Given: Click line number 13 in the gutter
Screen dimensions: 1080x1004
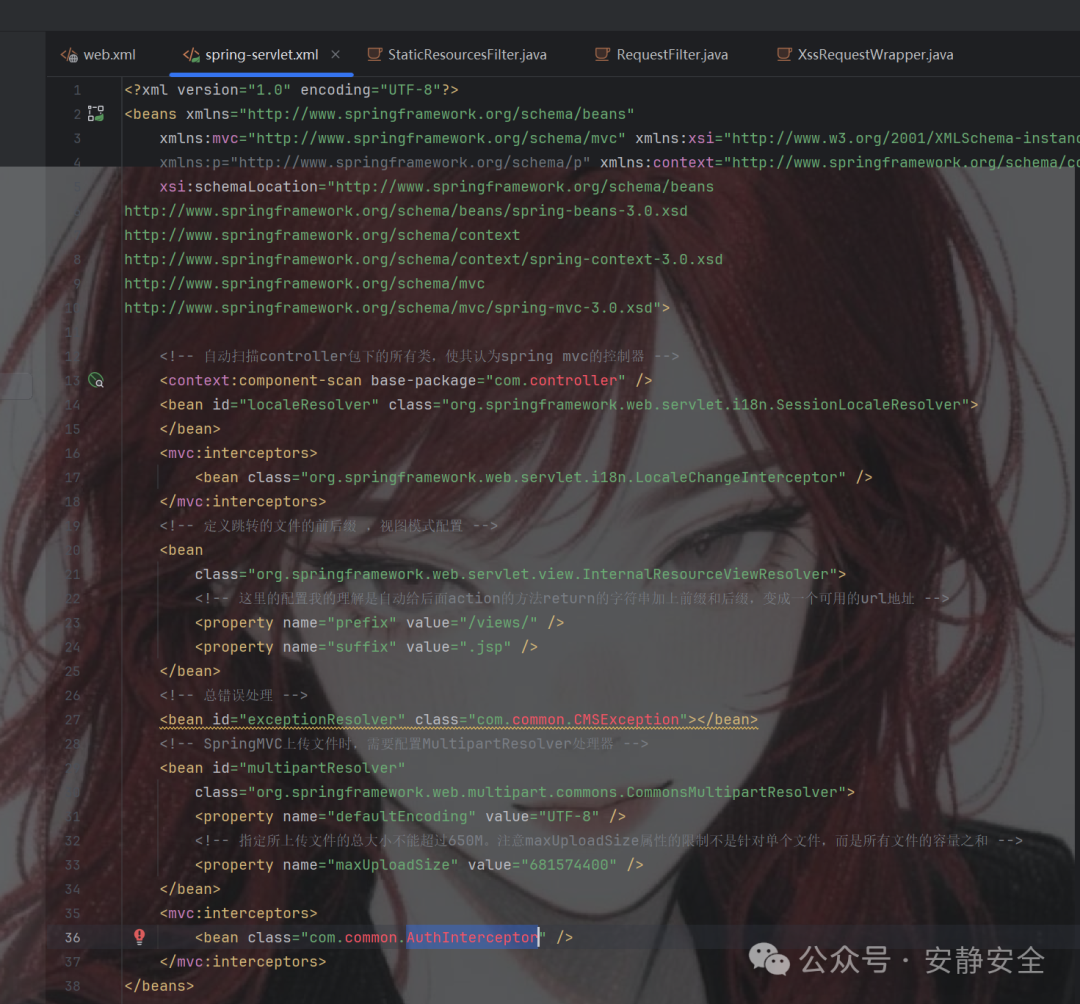Looking at the screenshot, I should [x=72, y=380].
